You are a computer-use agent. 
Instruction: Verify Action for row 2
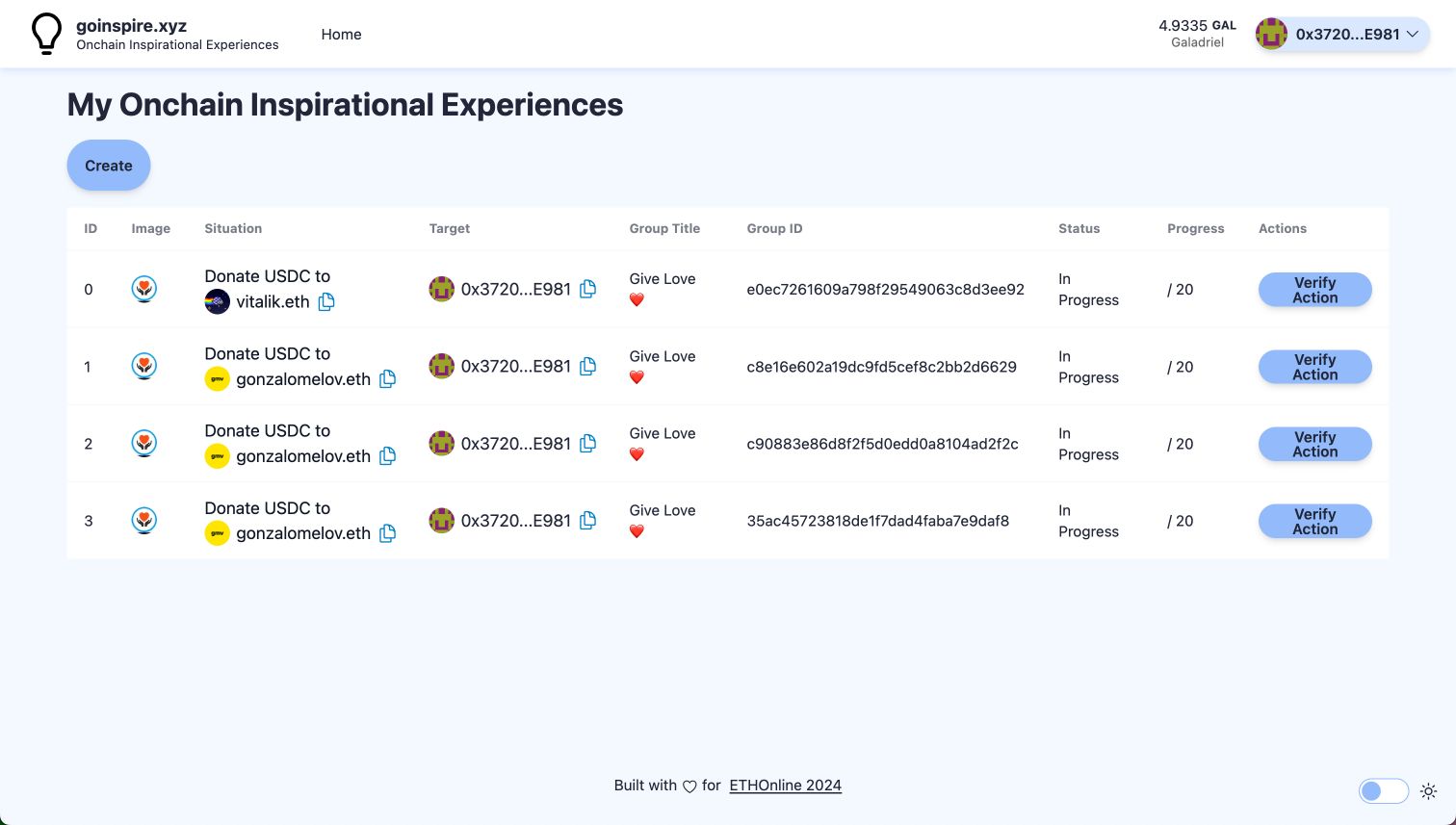coord(1314,444)
